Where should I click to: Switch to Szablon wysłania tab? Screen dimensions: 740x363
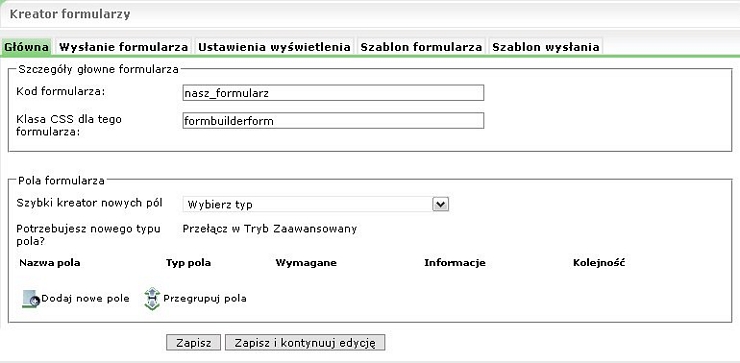click(x=546, y=47)
